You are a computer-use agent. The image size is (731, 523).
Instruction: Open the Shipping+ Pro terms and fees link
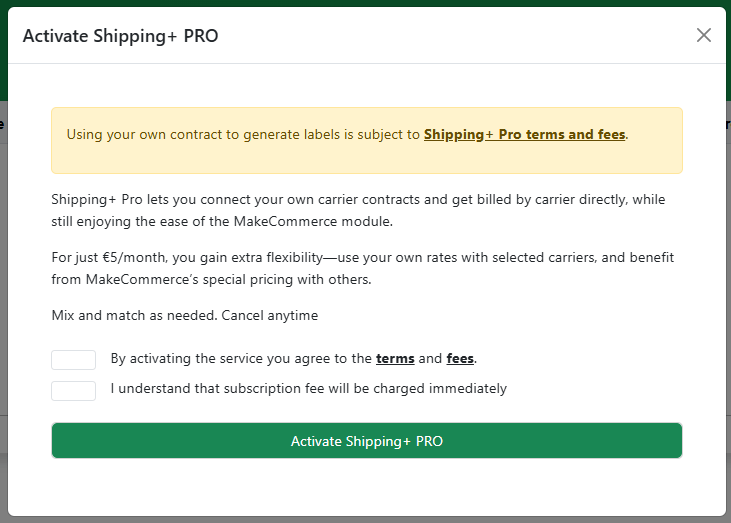[x=525, y=134]
